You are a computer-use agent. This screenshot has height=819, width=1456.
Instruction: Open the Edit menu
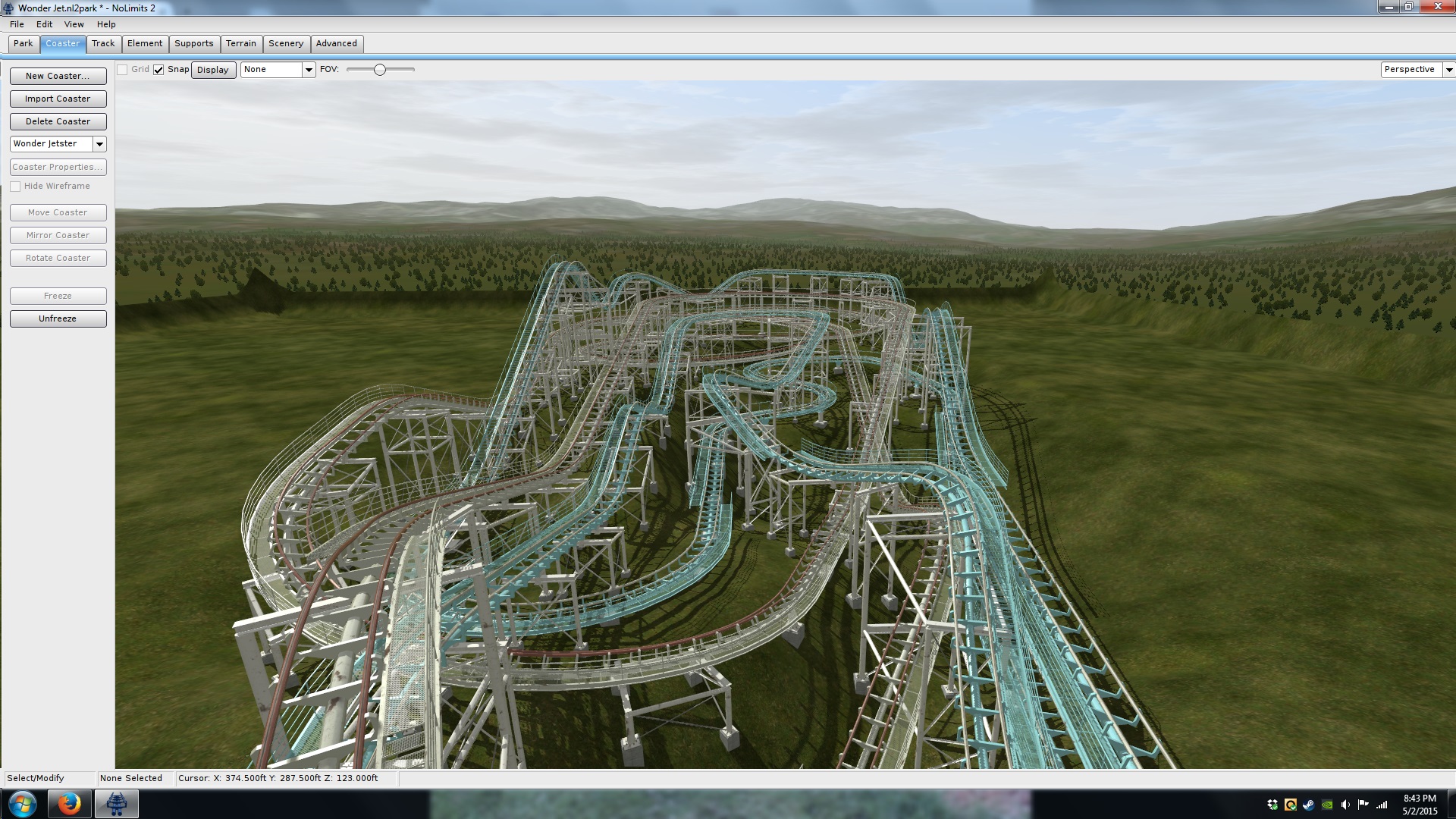click(x=44, y=24)
